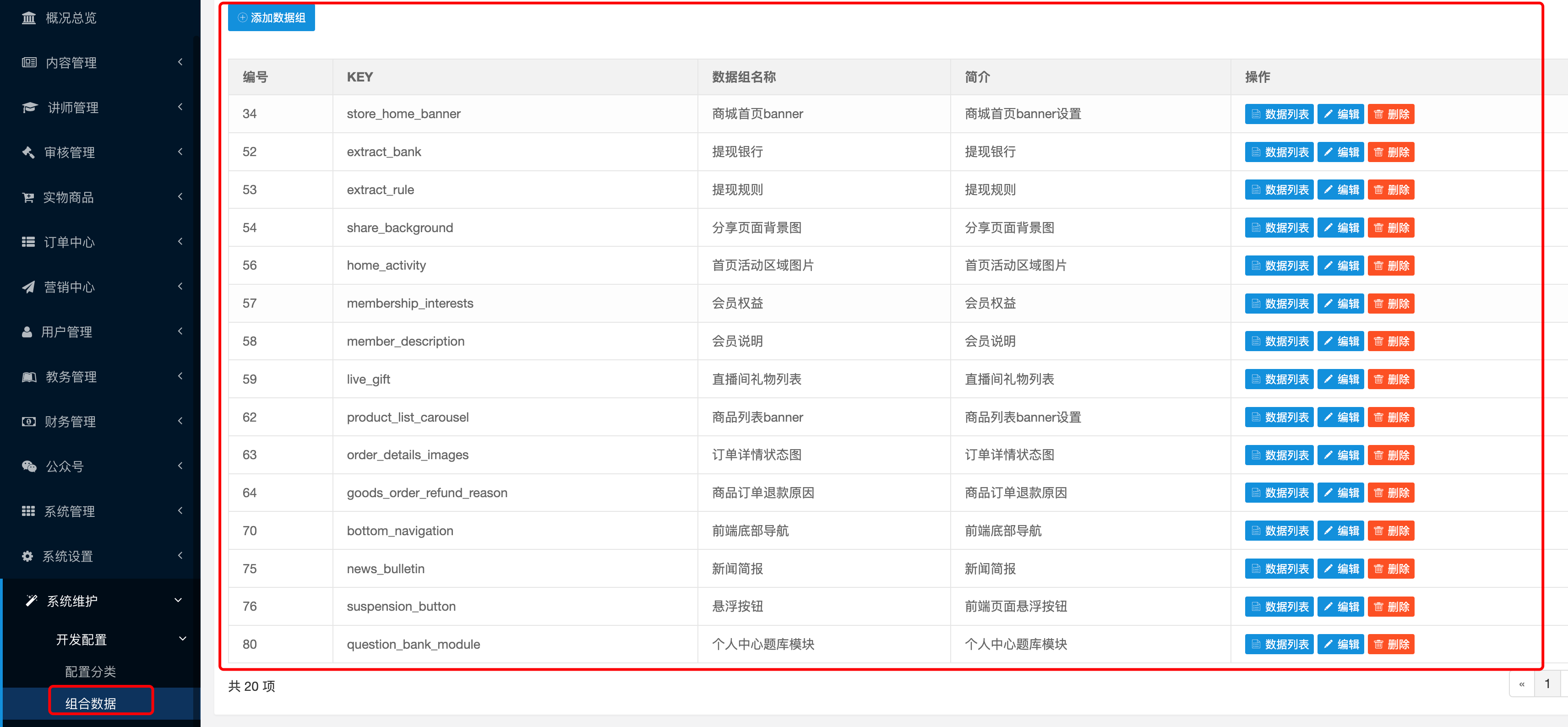Expand the 用户管理 menu chevron
Screen dimensions: 1568x727
(x=180, y=331)
